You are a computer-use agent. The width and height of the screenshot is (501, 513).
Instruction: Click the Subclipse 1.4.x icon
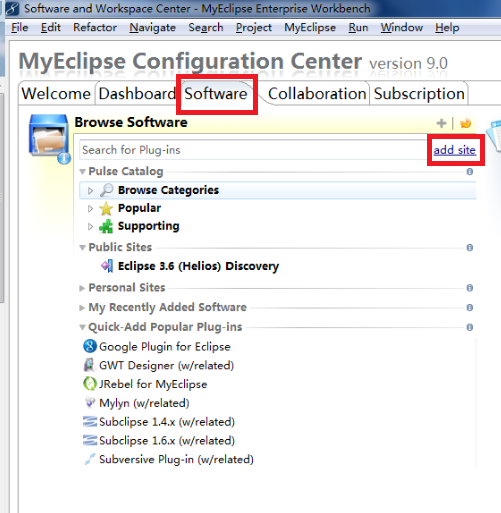pyautogui.click(x=90, y=422)
